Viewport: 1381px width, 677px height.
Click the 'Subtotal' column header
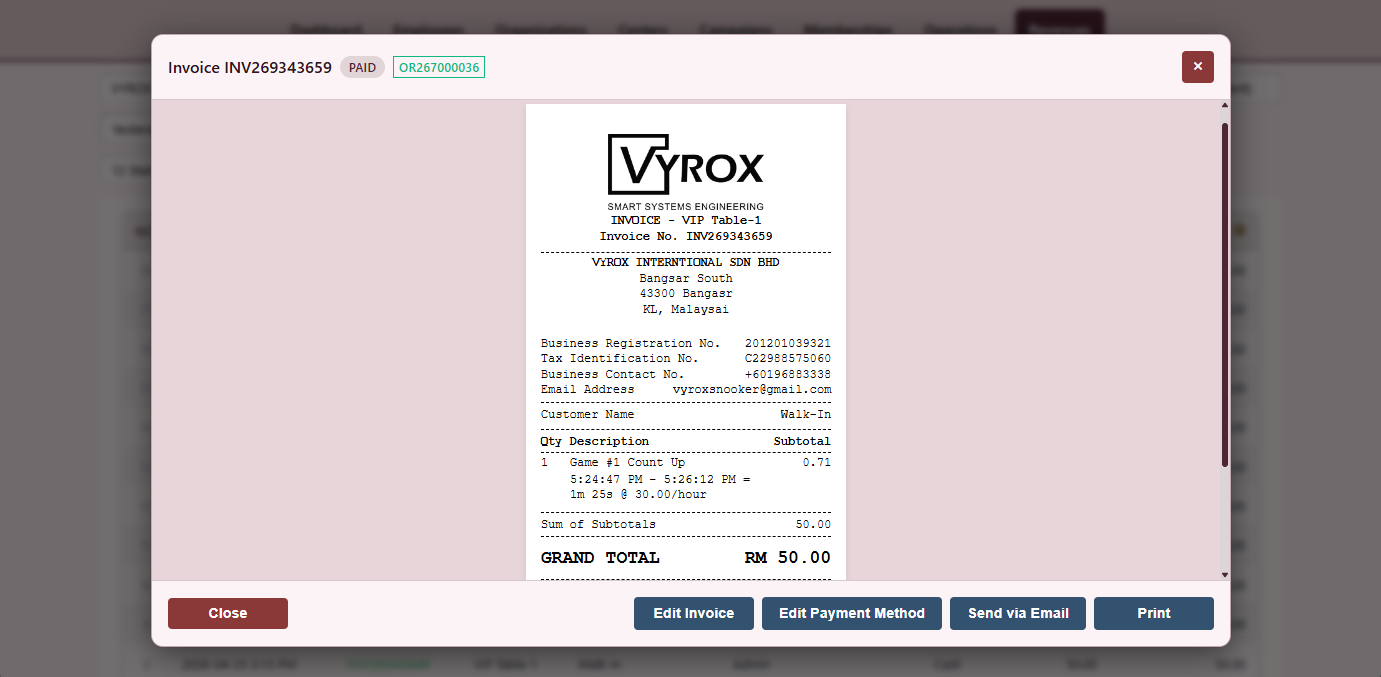point(802,441)
